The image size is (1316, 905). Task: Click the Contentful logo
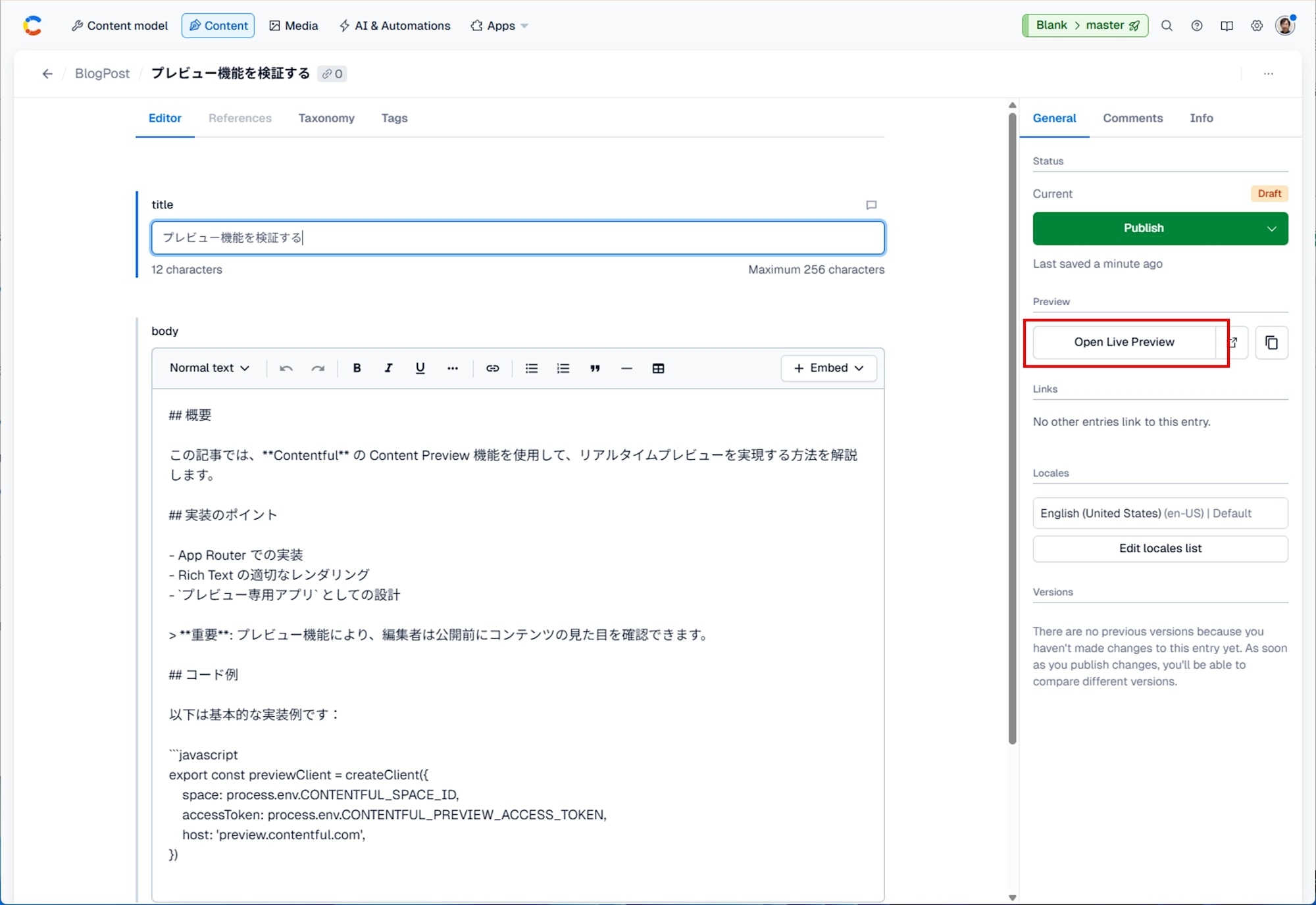[32, 26]
